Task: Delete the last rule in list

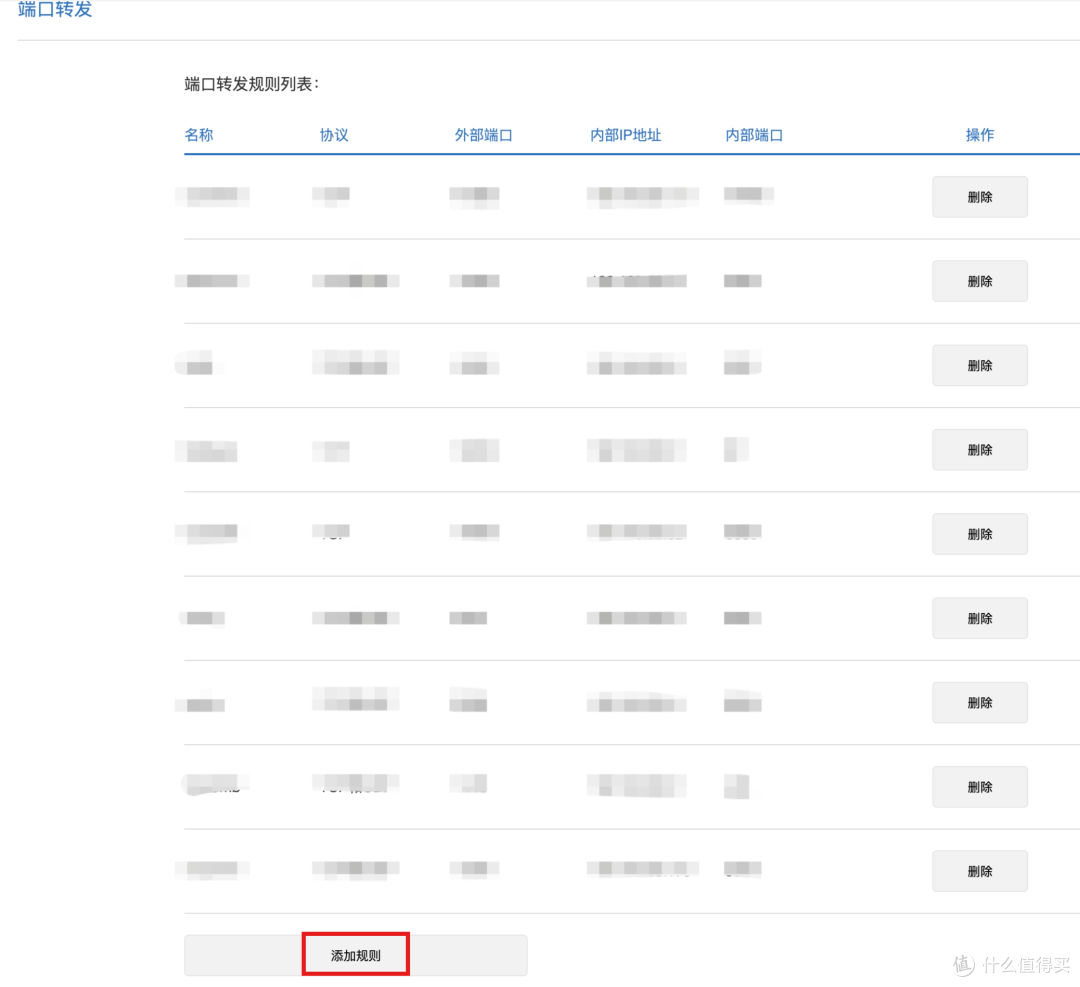Action: (979, 871)
